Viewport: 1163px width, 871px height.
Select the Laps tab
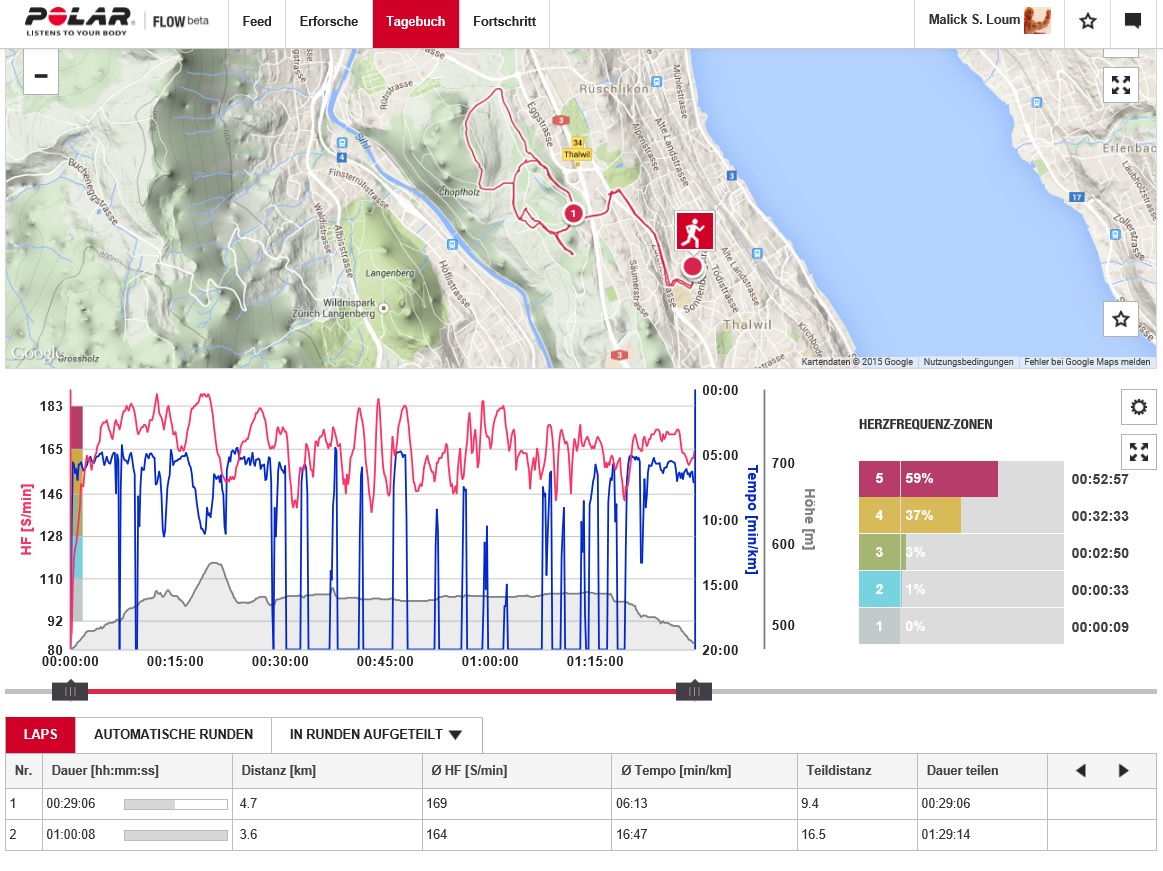pyautogui.click(x=41, y=735)
